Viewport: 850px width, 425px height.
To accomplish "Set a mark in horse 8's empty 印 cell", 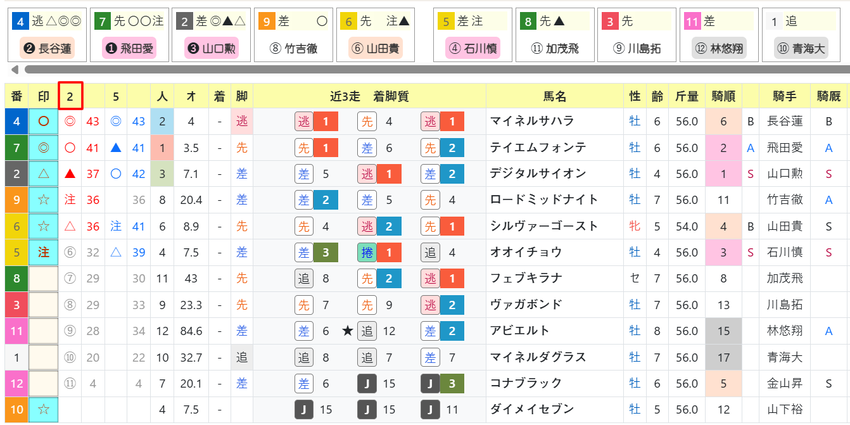I will point(44,278).
